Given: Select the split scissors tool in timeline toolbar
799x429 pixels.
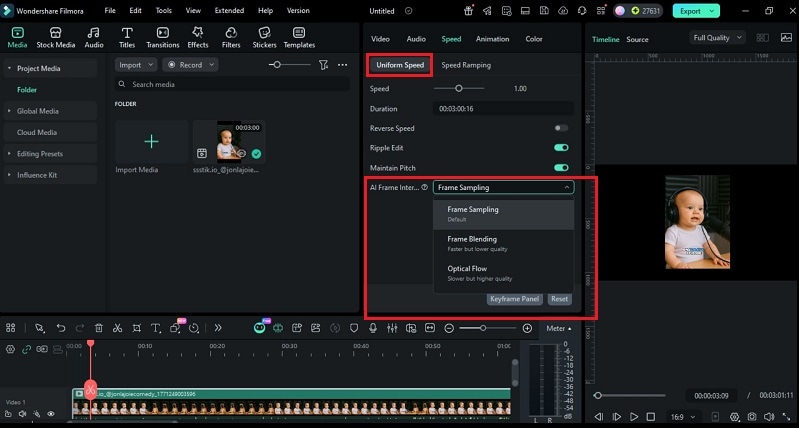Looking at the screenshot, I should click(117, 328).
